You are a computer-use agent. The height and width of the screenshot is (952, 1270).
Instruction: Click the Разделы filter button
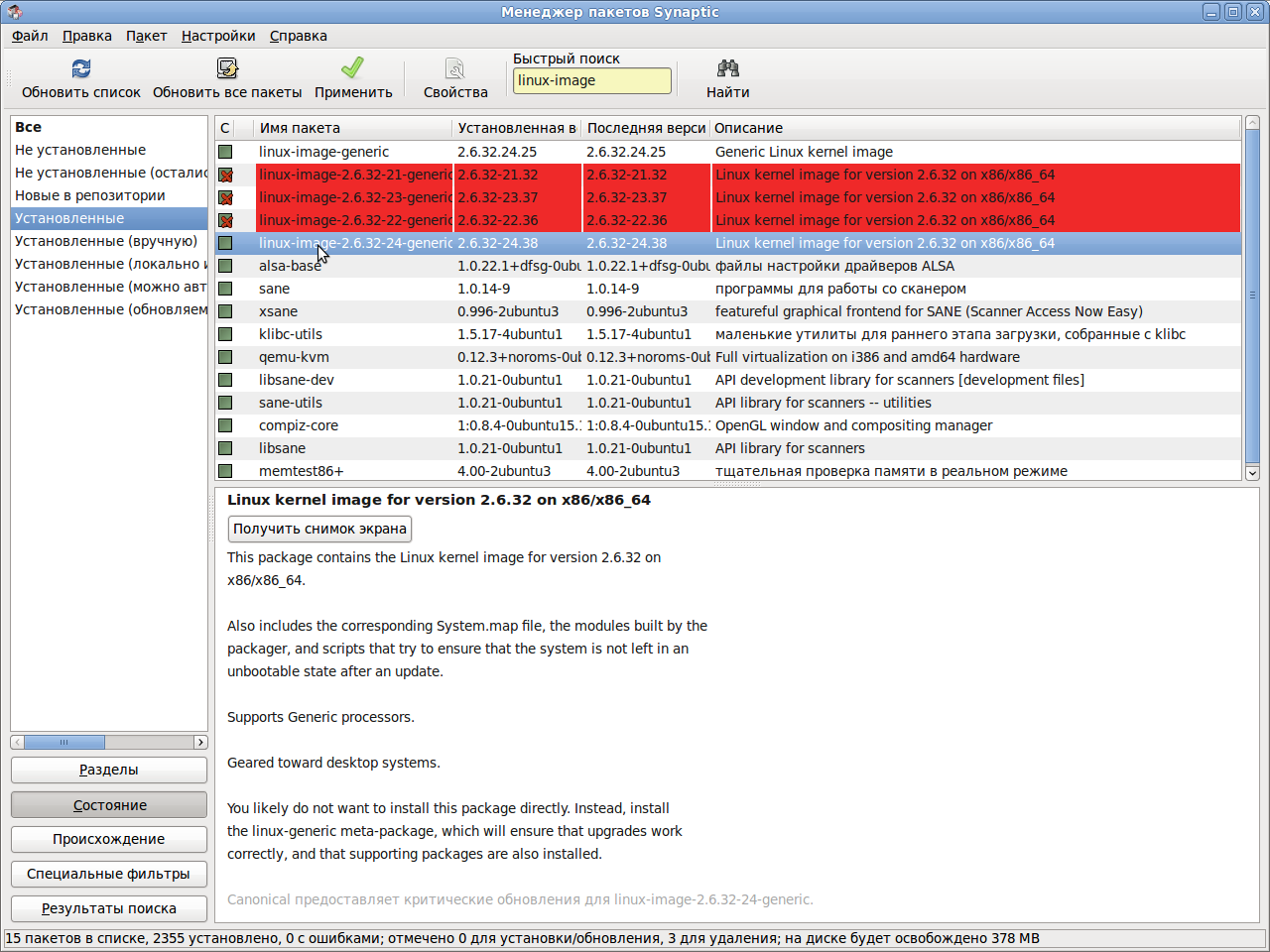[109, 770]
